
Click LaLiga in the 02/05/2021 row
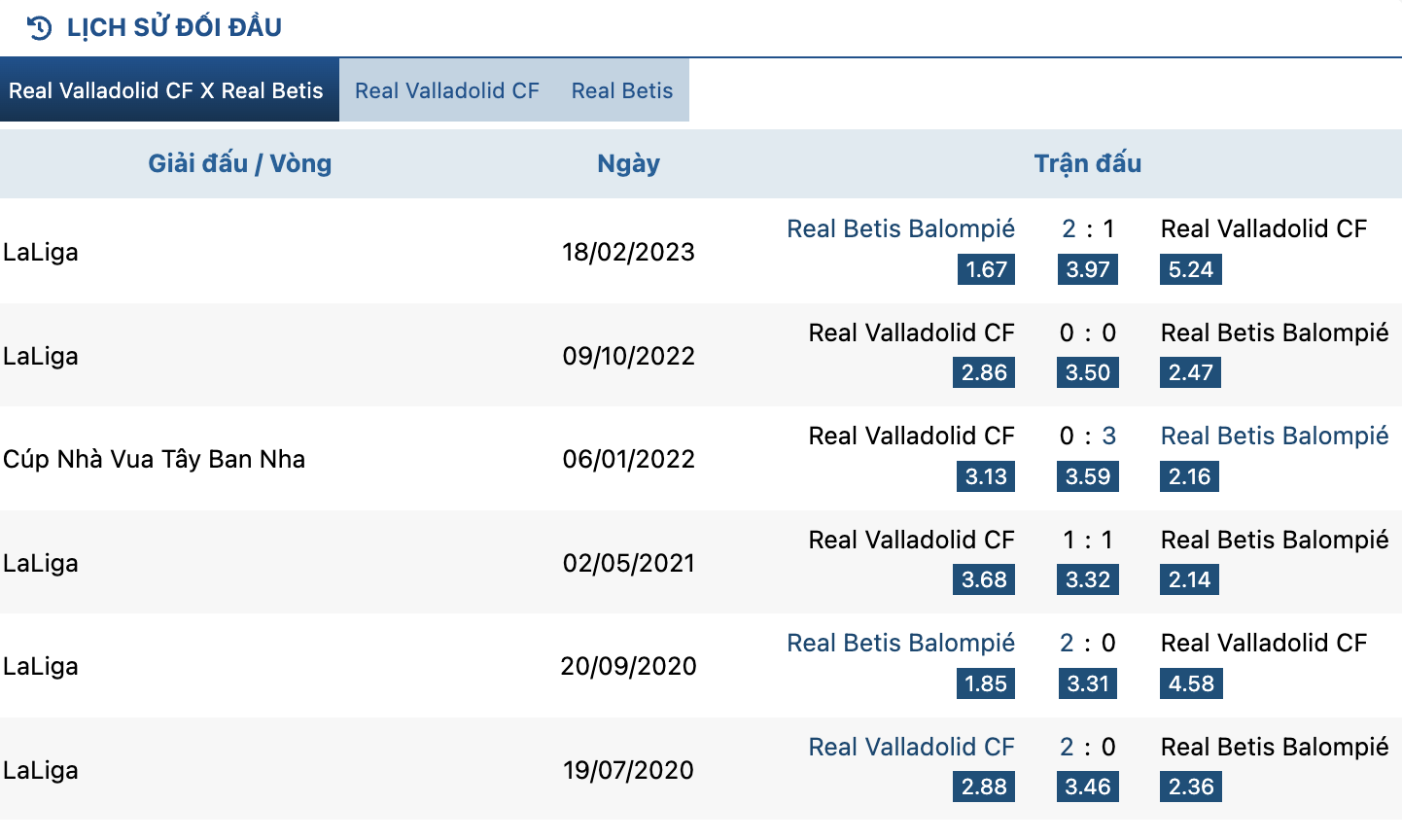coord(41,563)
